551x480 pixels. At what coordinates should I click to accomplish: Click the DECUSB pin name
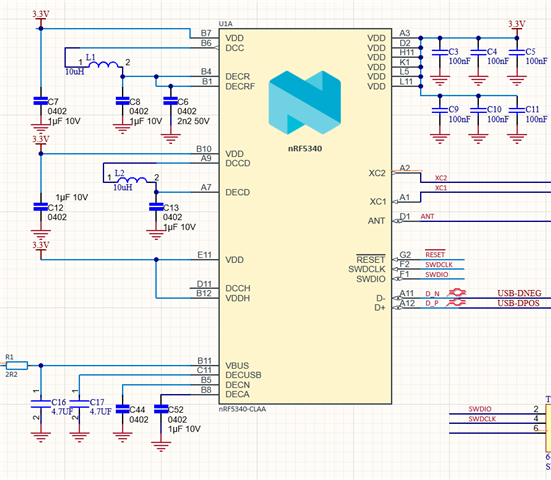coord(243,375)
